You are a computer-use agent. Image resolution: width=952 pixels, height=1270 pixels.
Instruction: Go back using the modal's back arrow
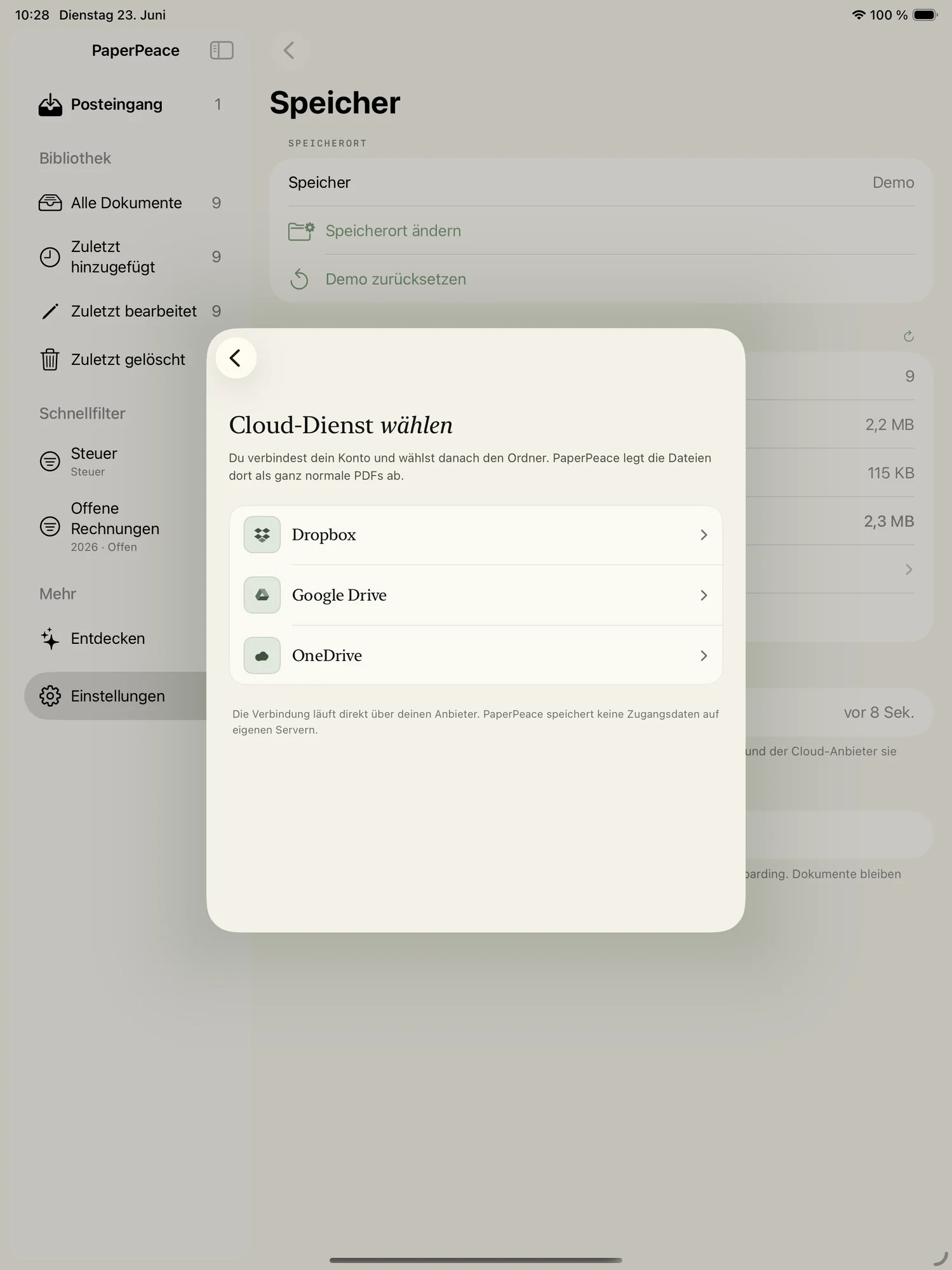point(236,358)
